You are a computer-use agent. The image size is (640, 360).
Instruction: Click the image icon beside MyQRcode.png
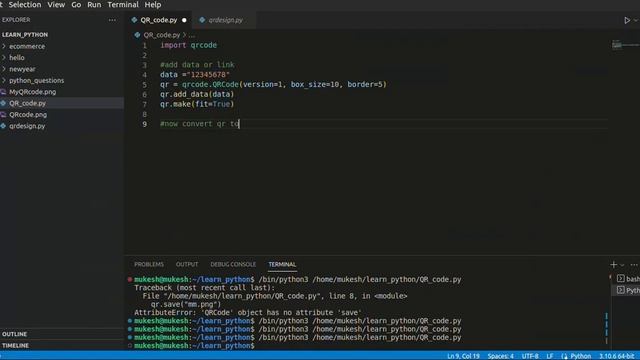3,92
